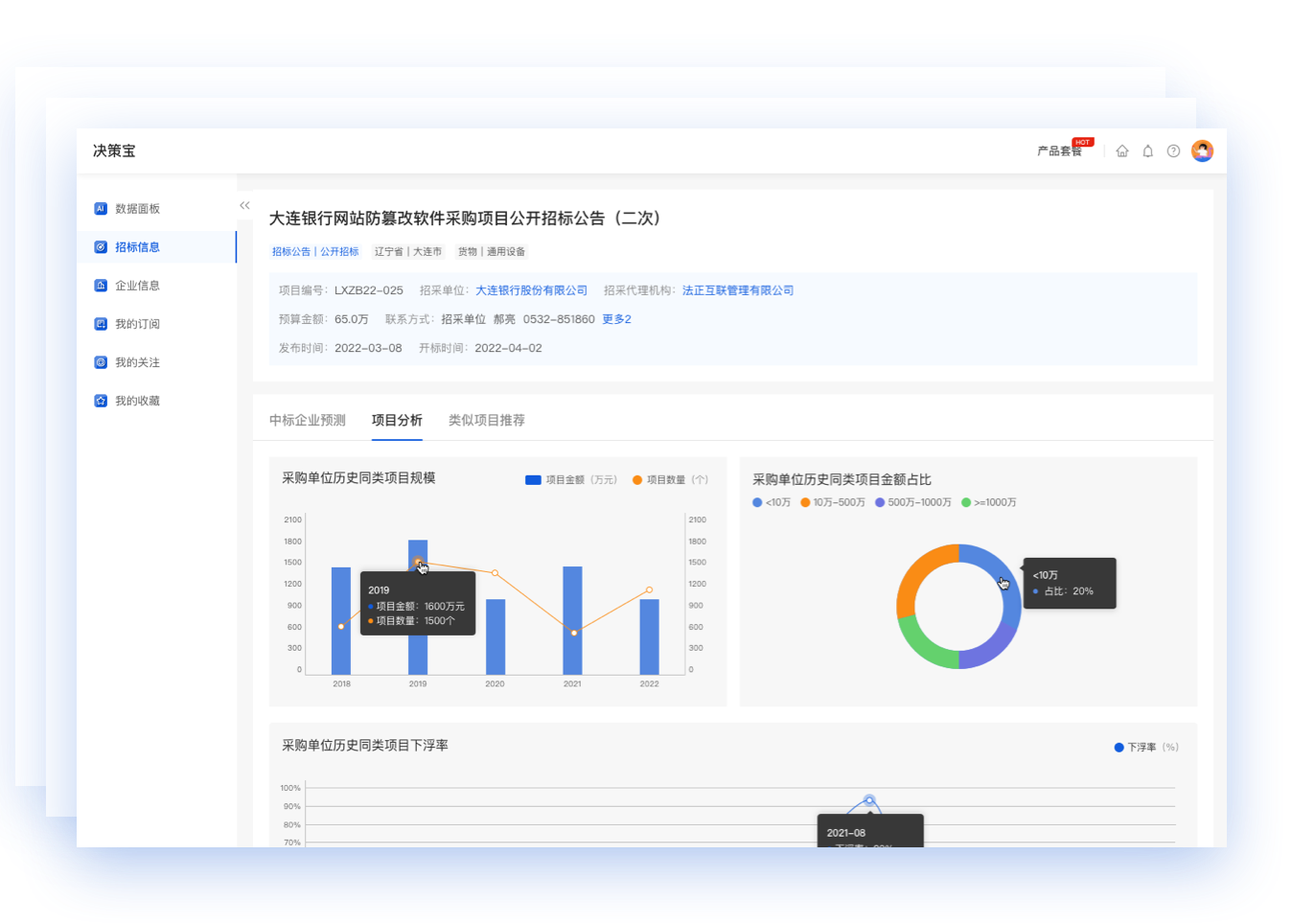Switch to 中标企业预测 tab
Image resolution: width=1292 pixels, height=924 pixels.
tap(308, 420)
